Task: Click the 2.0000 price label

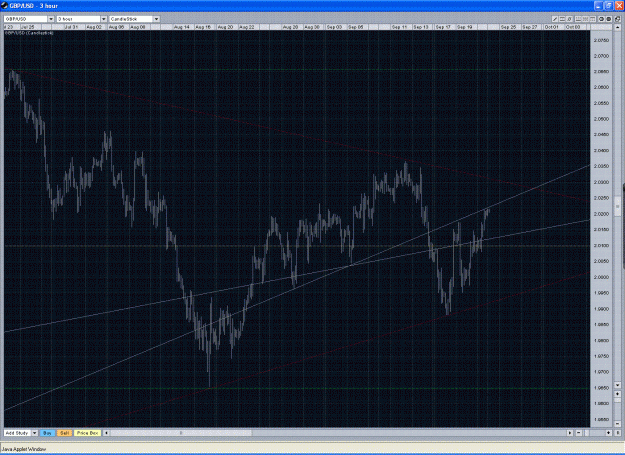Action: click(x=601, y=277)
